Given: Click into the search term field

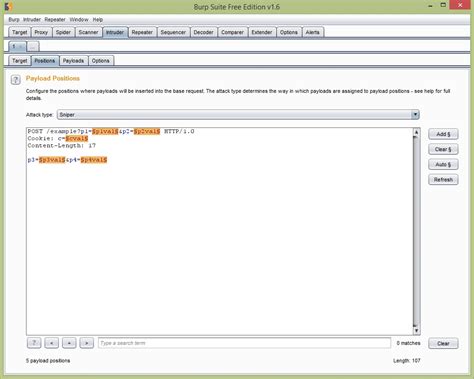Looking at the screenshot, I should (x=244, y=343).
